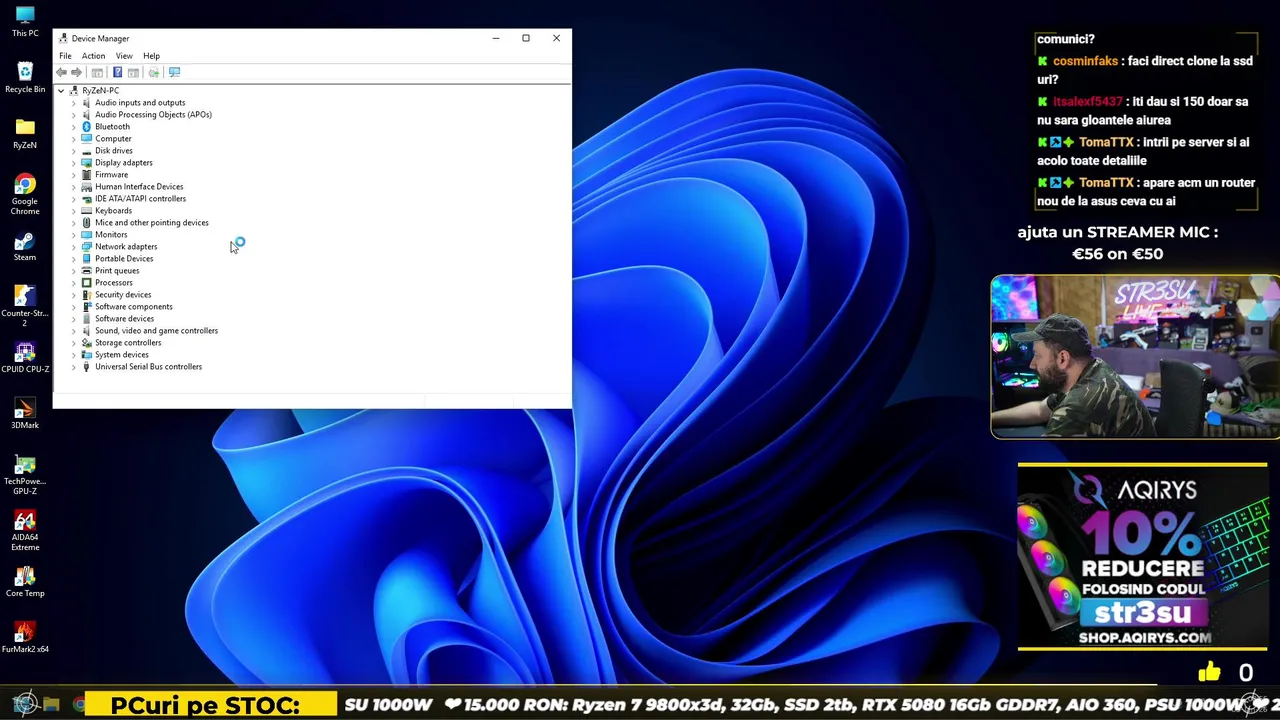The height and width of the screenshot is (720, 1280).
Task: Scan for hardware changes monitor icon
Action: click(x=174, y=72)
